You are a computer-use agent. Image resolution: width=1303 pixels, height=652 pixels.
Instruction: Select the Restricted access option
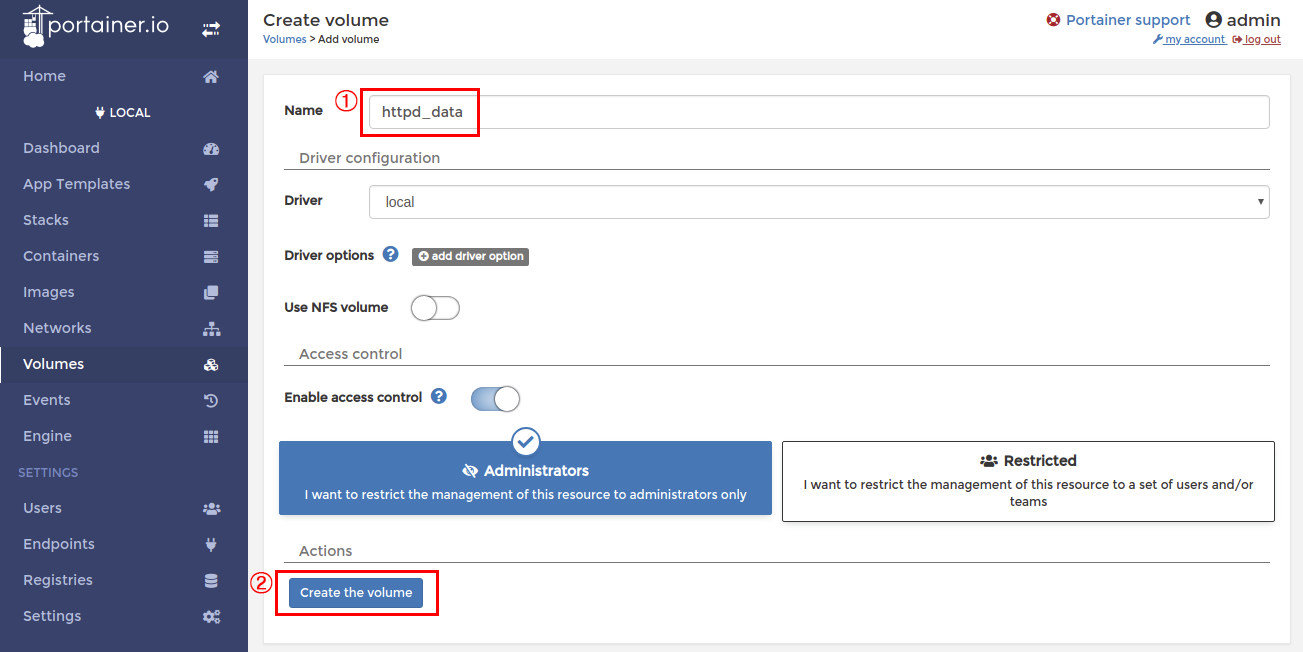(x=1028, y=481)
